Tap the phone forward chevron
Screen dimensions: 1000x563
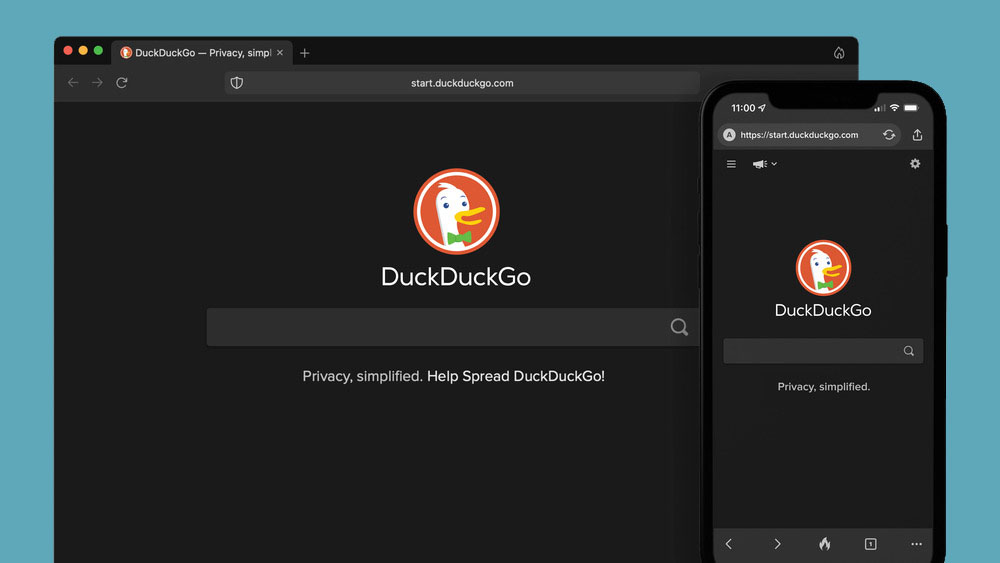777,544
